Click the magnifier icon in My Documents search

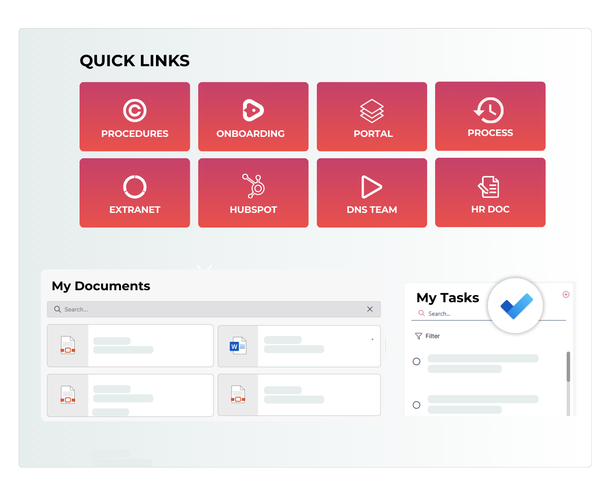(x=57, y=309)
